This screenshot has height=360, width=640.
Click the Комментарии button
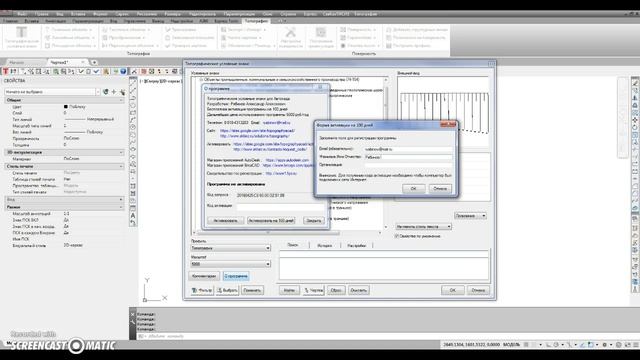[204, 276]
